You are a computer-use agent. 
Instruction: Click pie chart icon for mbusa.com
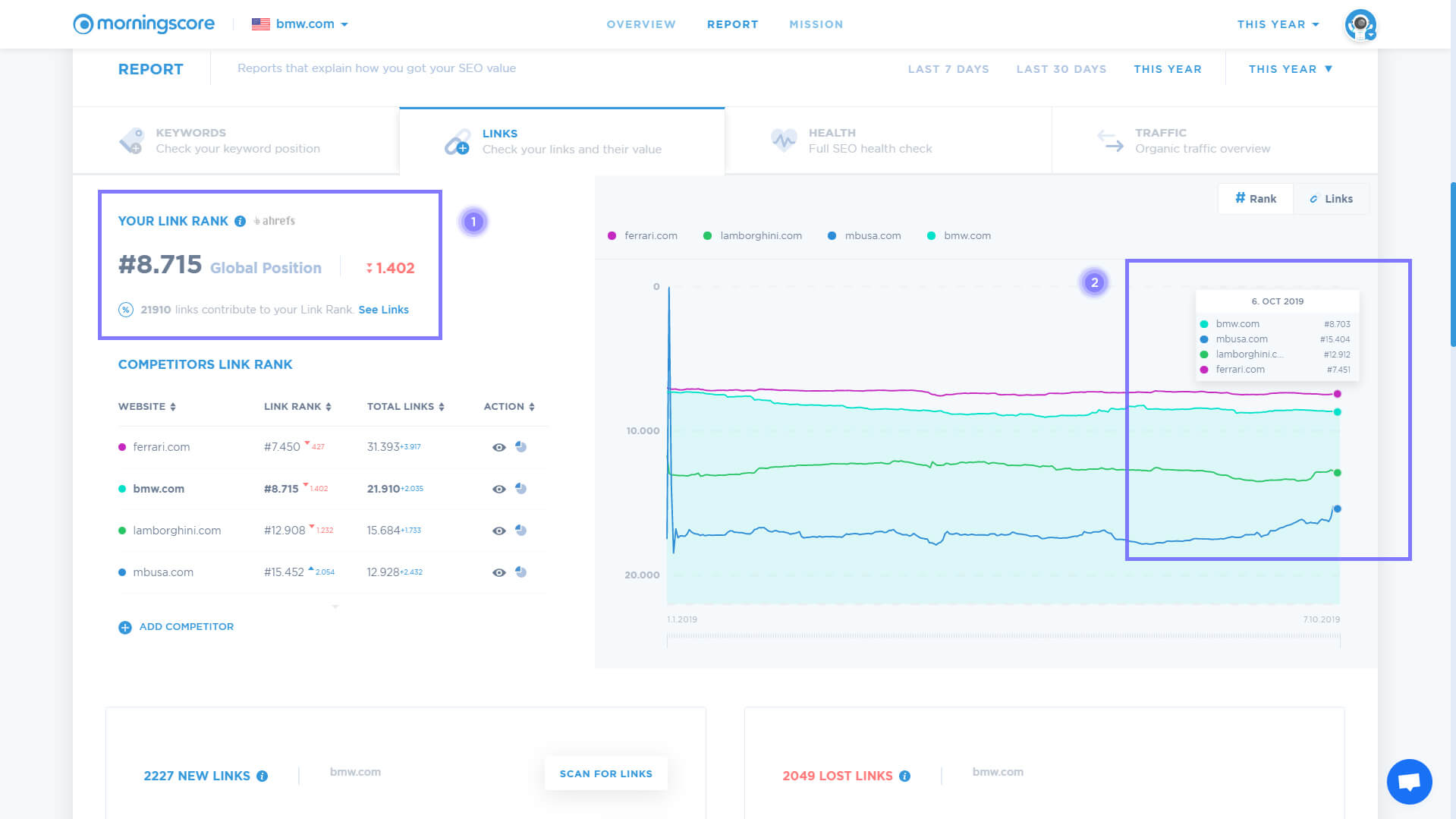pos(521,572)
